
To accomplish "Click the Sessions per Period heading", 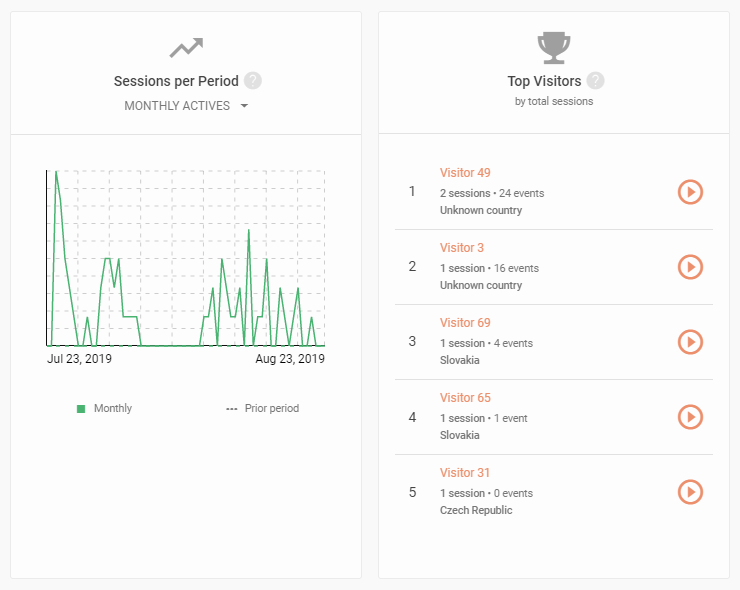I will click(x=176, y=81).
